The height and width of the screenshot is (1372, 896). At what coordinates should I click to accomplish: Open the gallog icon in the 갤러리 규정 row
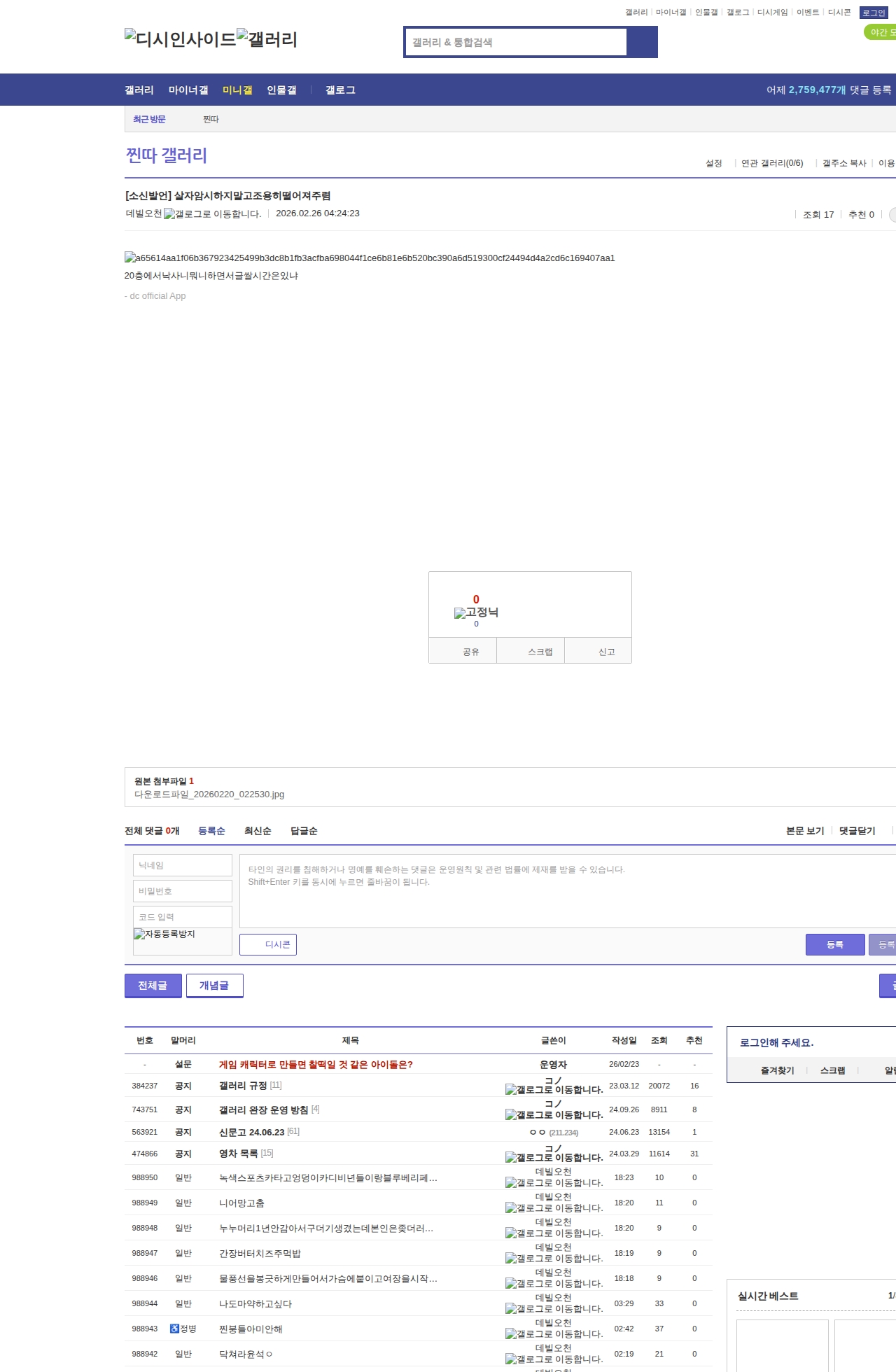554,1090
